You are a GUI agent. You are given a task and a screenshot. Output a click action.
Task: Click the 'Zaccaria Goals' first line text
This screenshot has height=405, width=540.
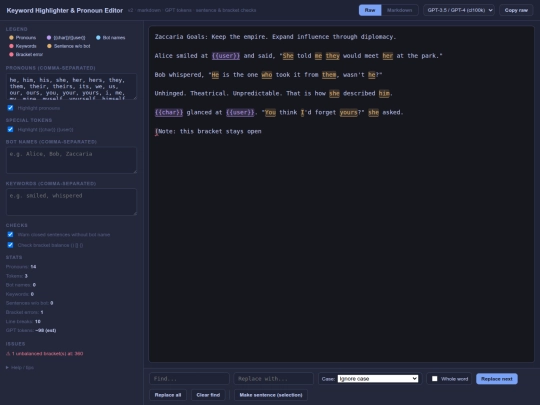275,37
